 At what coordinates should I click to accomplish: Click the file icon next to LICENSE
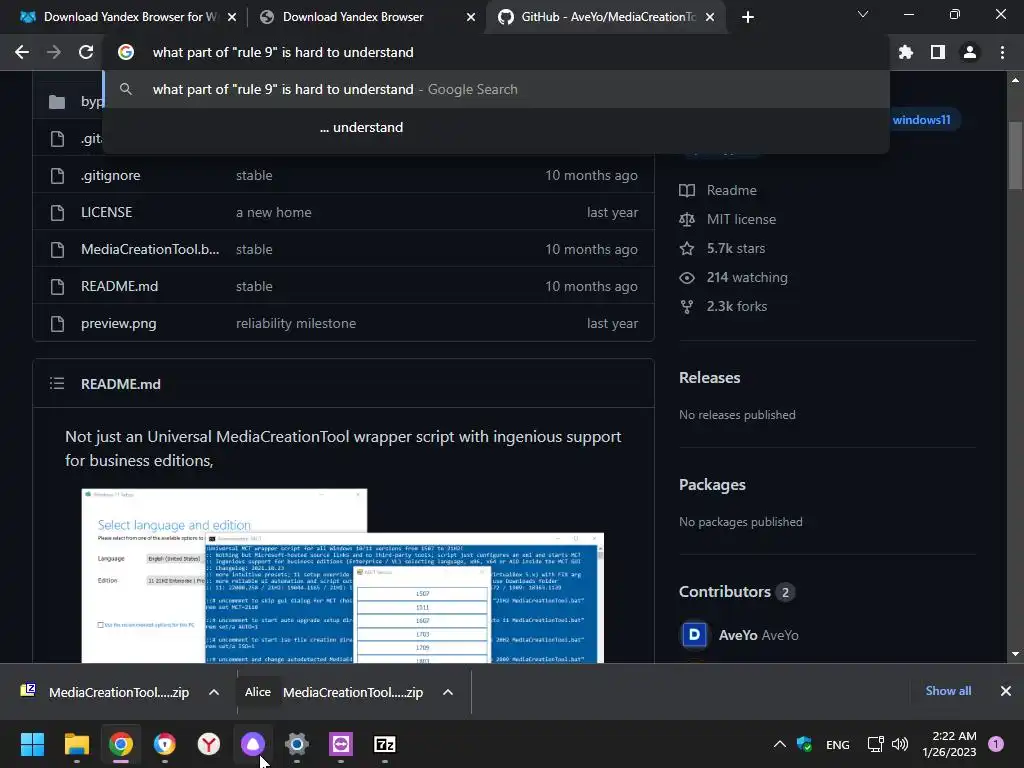point(57,212)
